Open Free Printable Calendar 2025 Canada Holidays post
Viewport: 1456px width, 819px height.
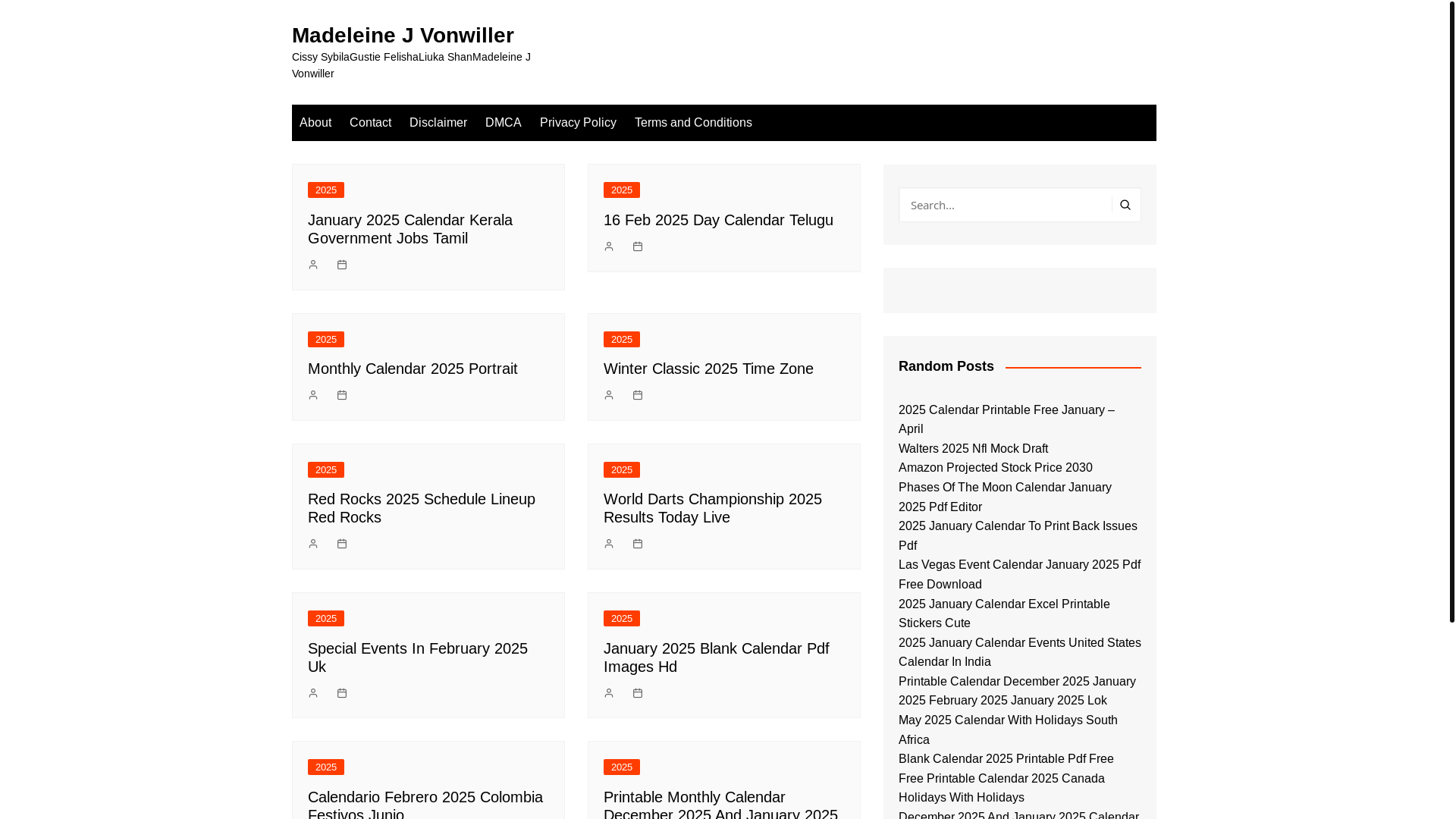click(x=1001, y=788)
